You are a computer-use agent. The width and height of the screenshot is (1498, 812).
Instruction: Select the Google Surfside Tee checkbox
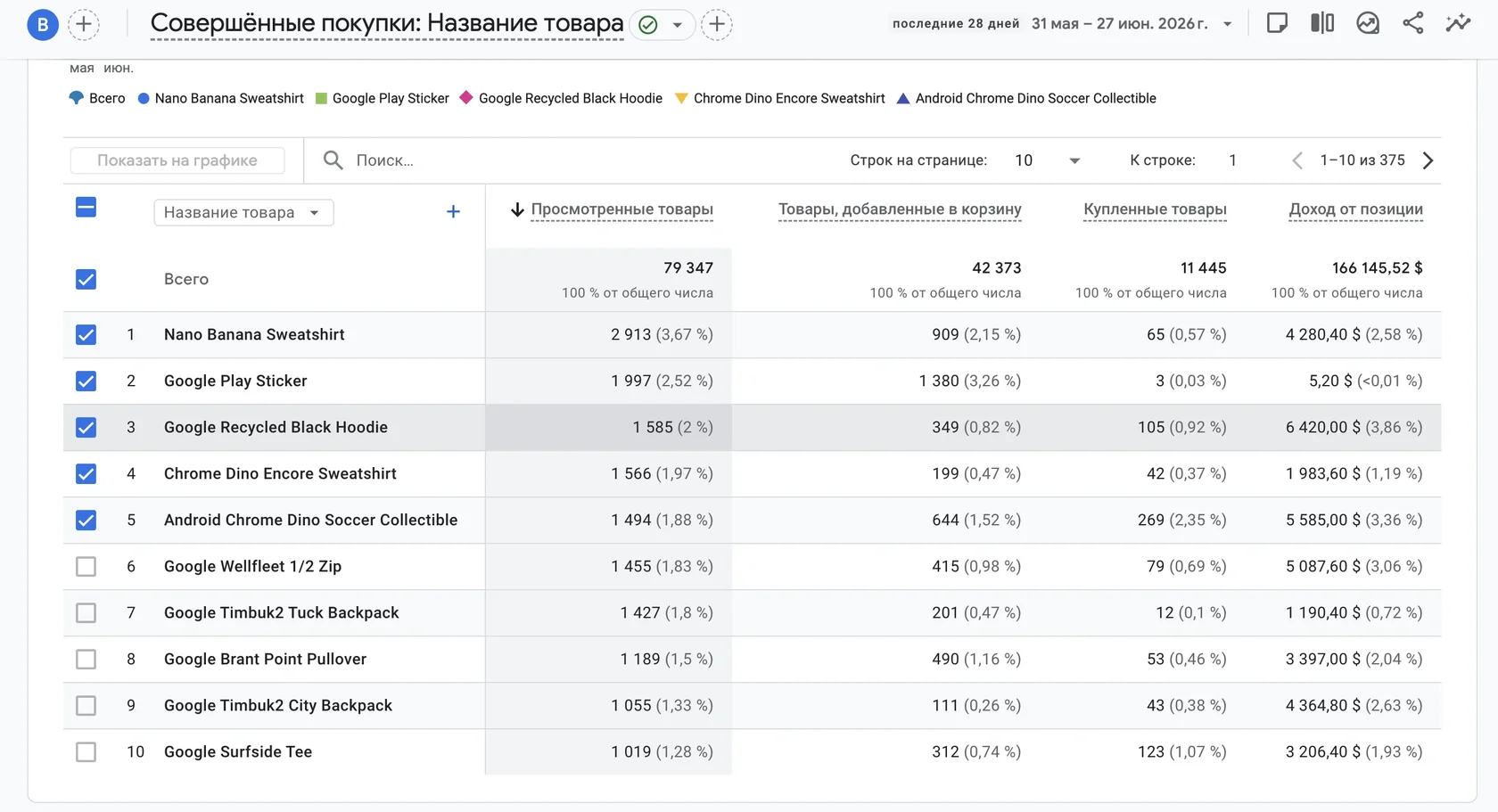pos(86,752)
